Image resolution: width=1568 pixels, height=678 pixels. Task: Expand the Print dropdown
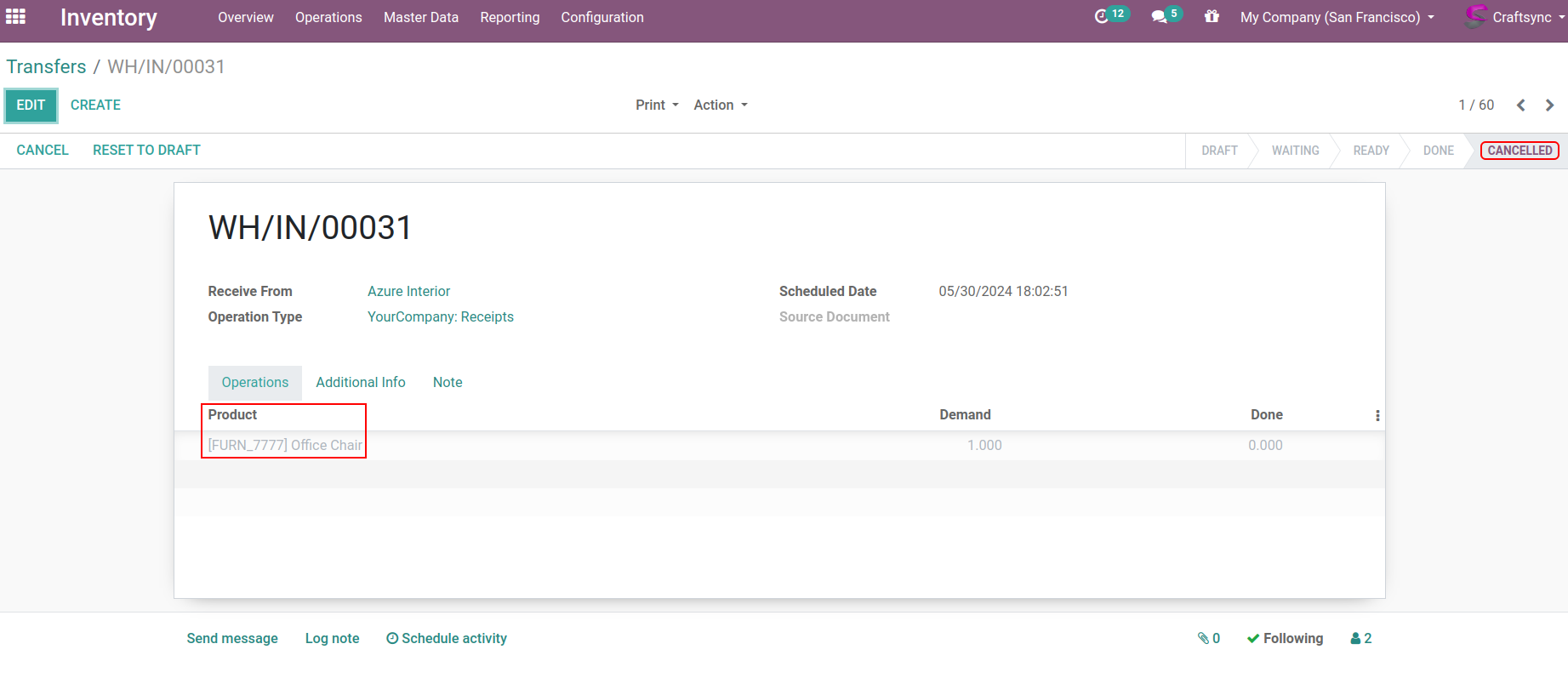(657, 105)
